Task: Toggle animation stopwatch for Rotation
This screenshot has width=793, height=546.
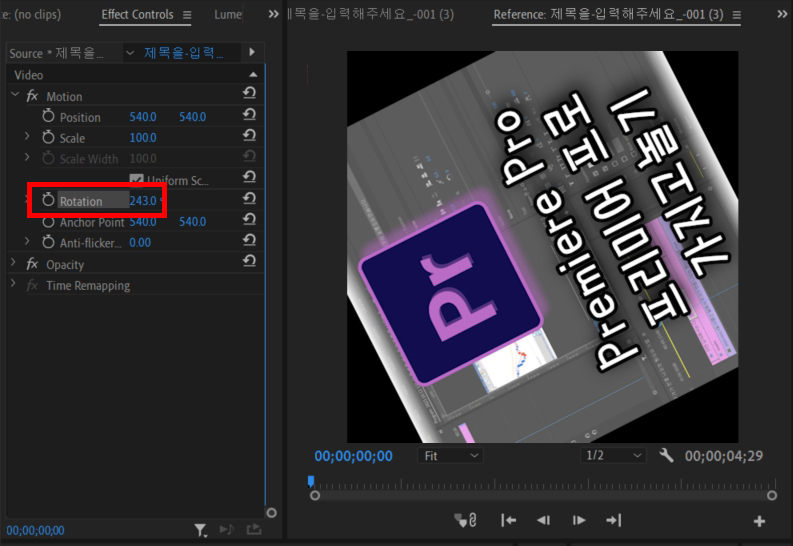Action: (48, 200)
